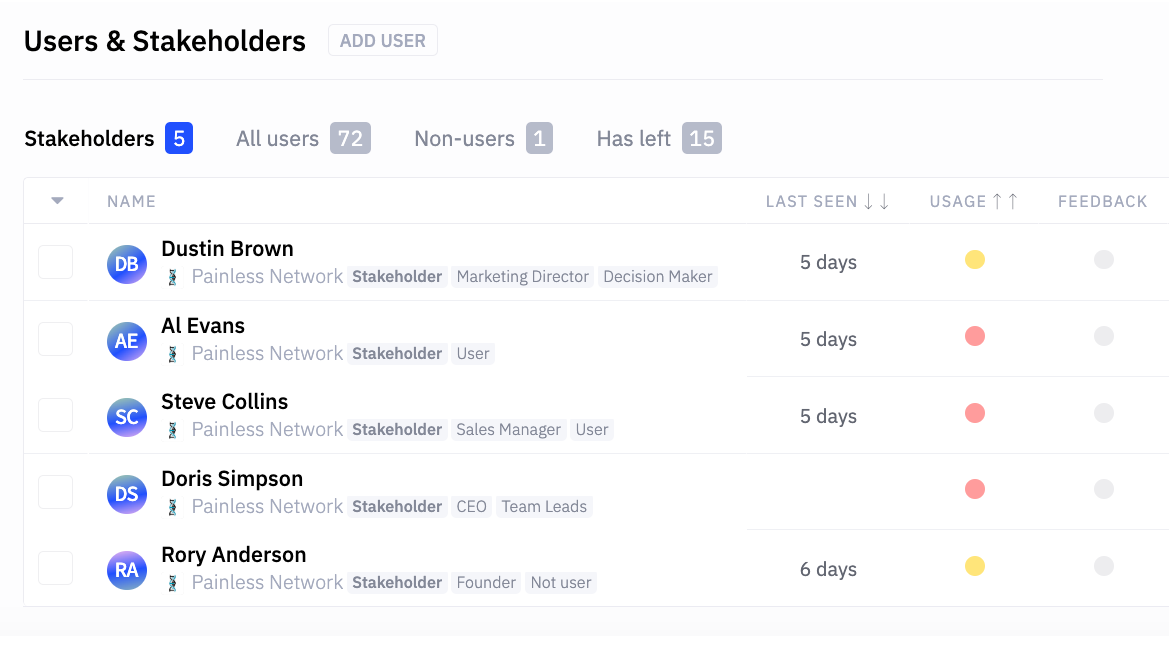Check the box beside Rory Anderson
This screenshot has width=1169, height=658.
point(55,568)
